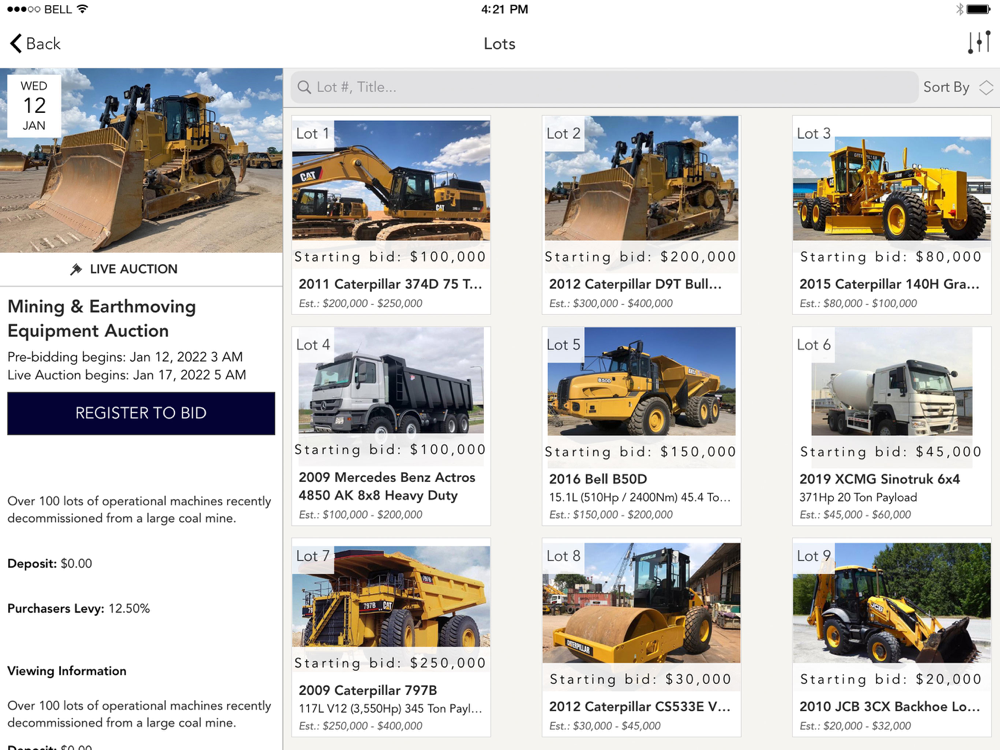This screenshot has width=1000, height=750.
Task: Open the filter sliders icon
Action: coord(979,43)
